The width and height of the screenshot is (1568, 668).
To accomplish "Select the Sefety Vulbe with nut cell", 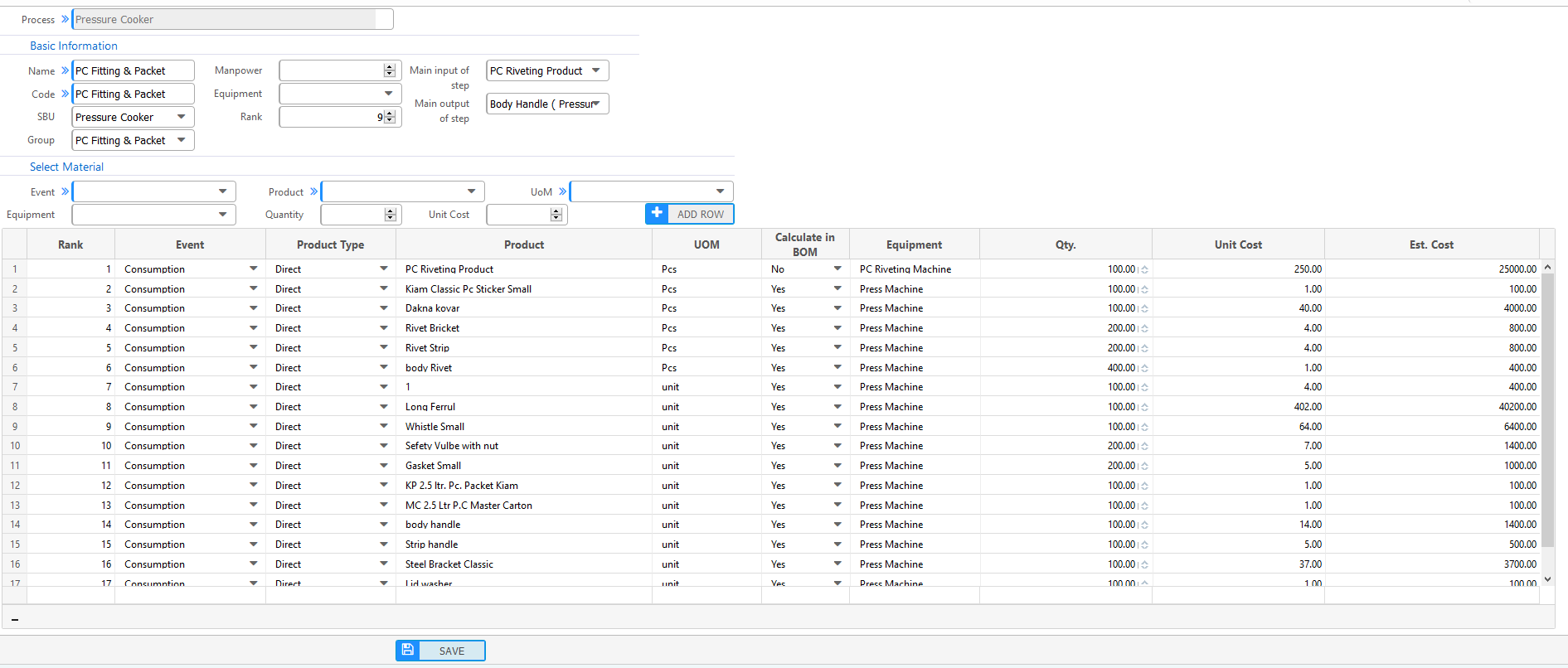I will [x=524, y=446].
